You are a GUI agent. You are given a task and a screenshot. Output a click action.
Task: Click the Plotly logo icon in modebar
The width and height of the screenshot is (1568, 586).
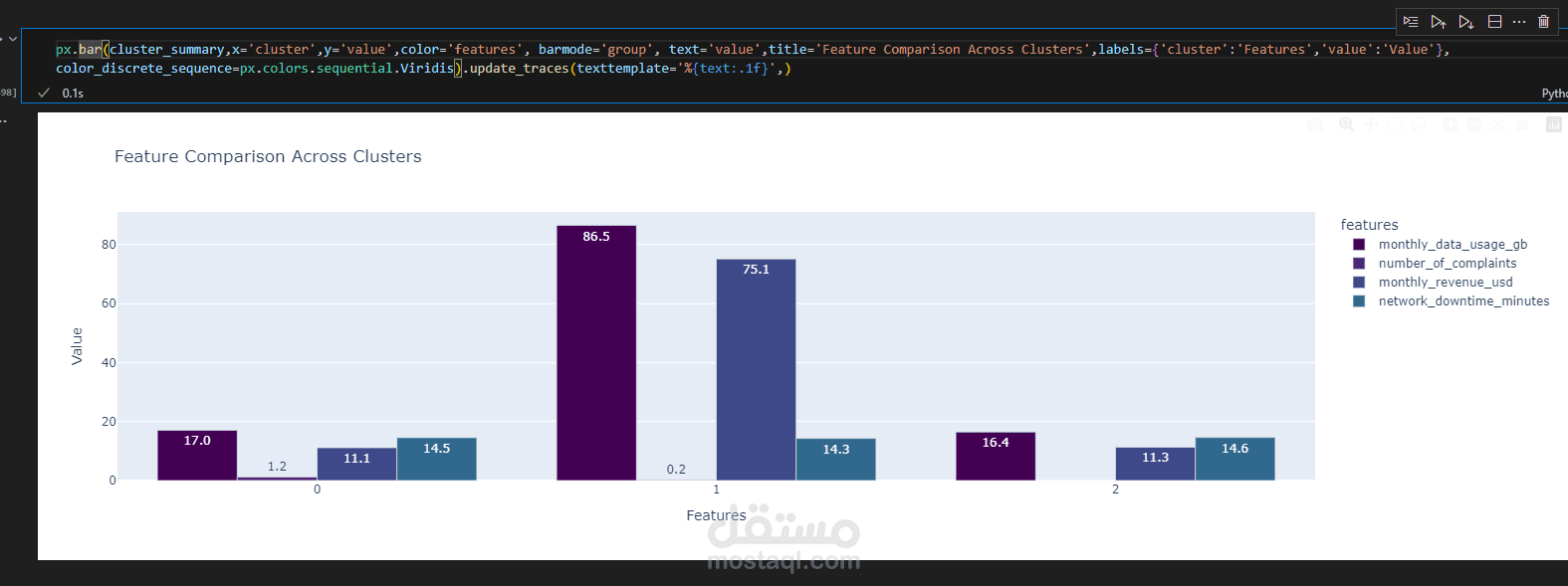click(x=1553, y=124)
